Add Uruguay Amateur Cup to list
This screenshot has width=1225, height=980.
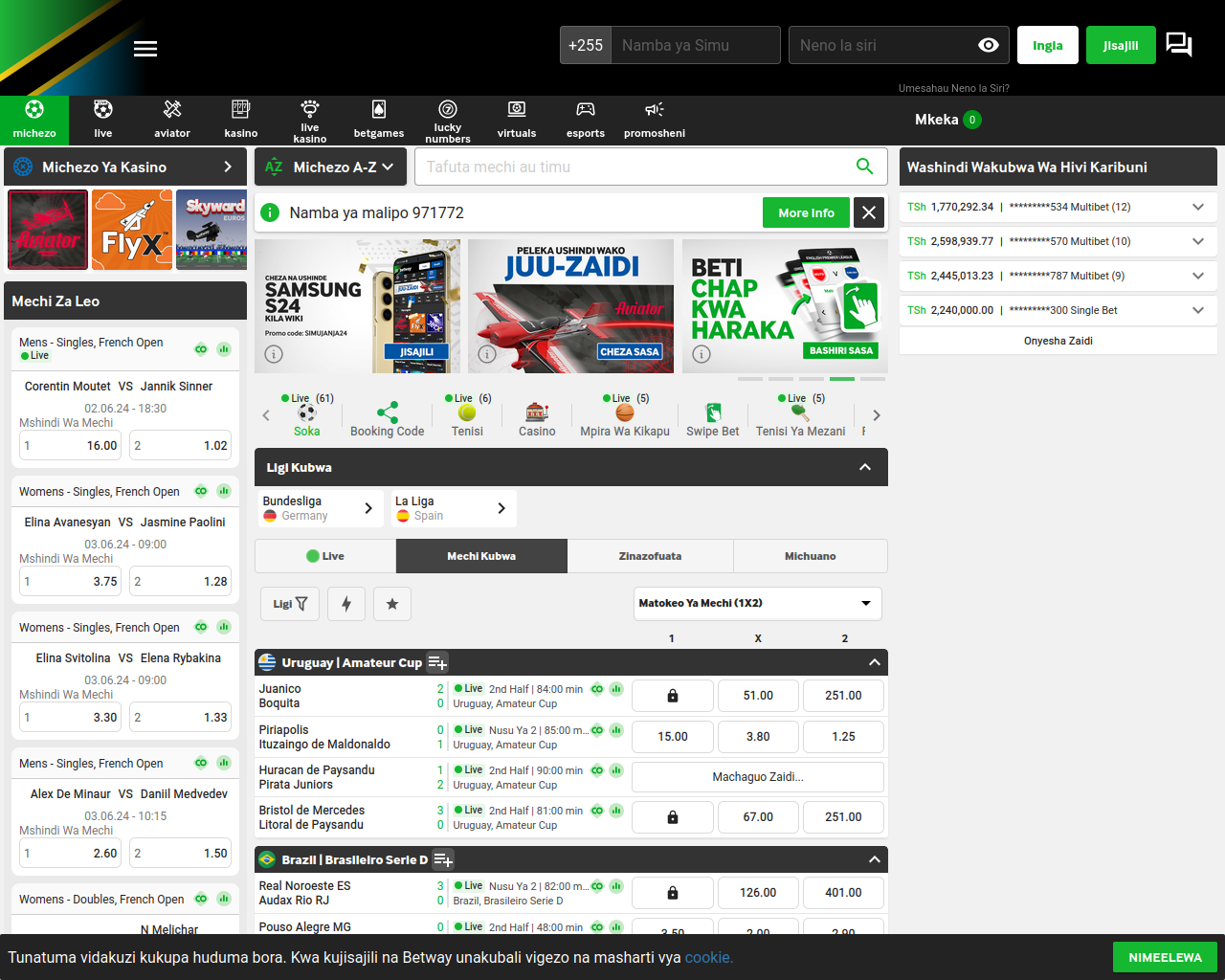pos(437,663)
